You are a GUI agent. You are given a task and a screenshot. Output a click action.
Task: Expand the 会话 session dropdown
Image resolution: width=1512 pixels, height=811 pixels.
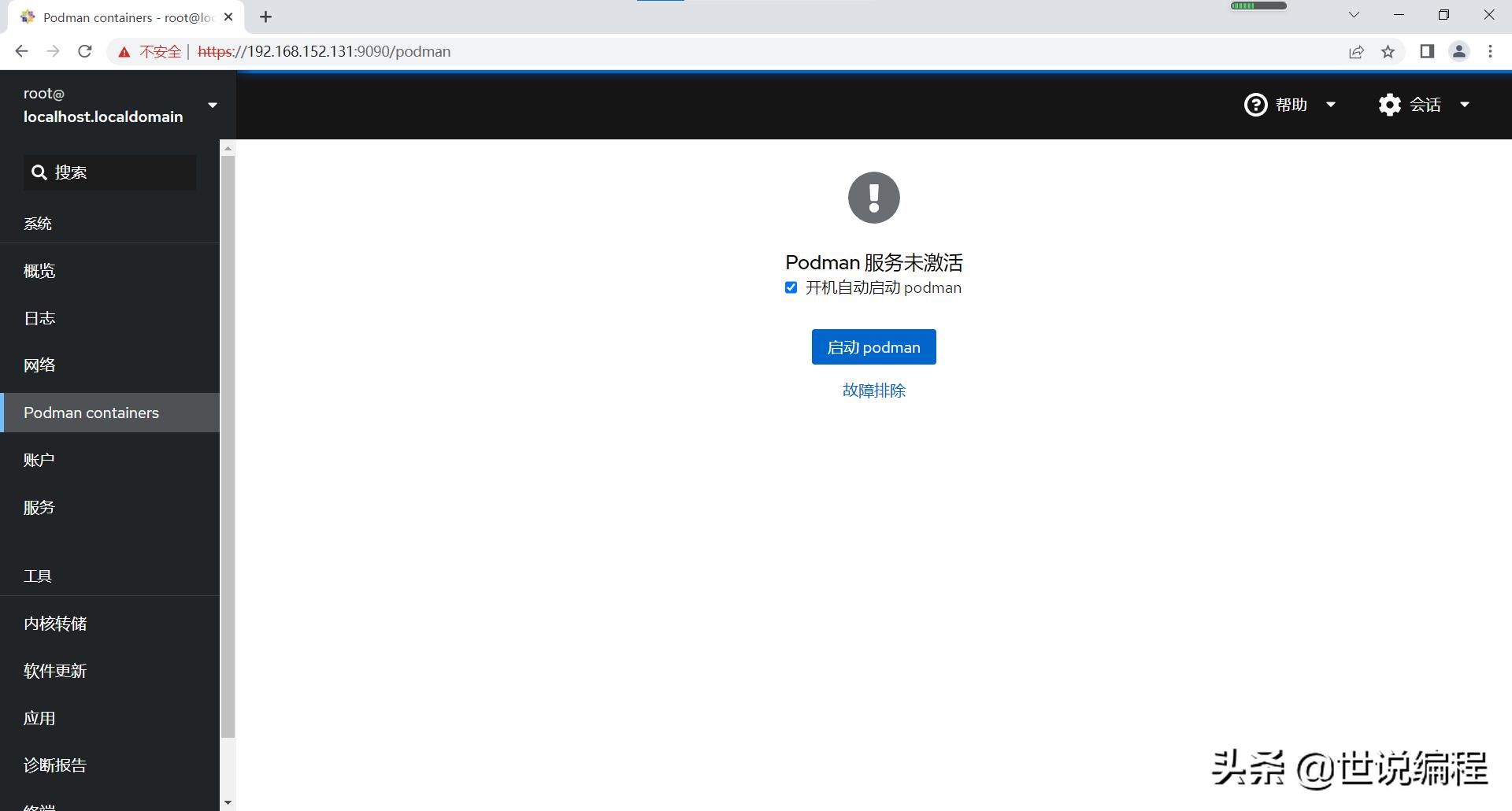(x=1466, y=104)
